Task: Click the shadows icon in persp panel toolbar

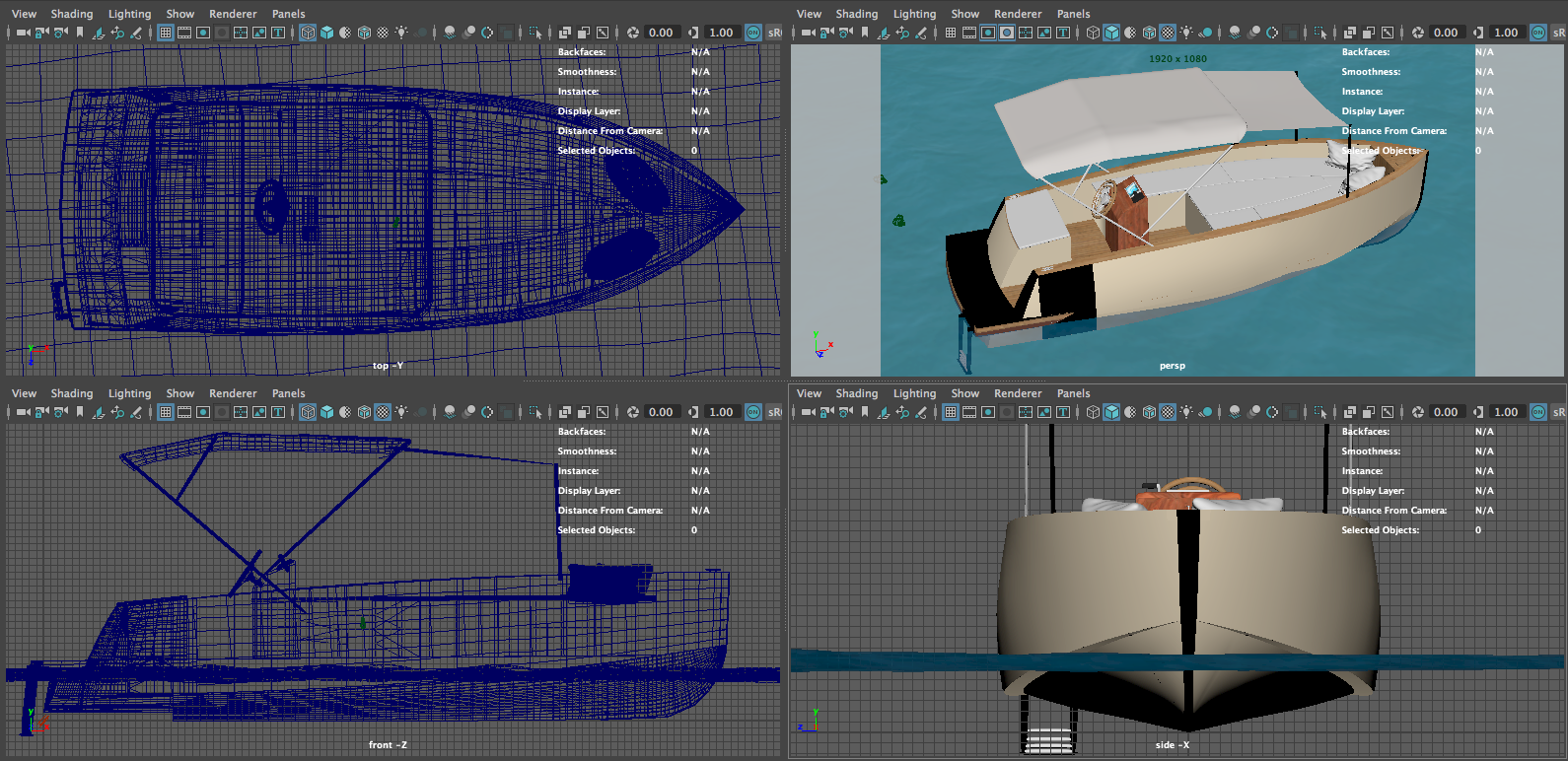Action: (1205, 33)
